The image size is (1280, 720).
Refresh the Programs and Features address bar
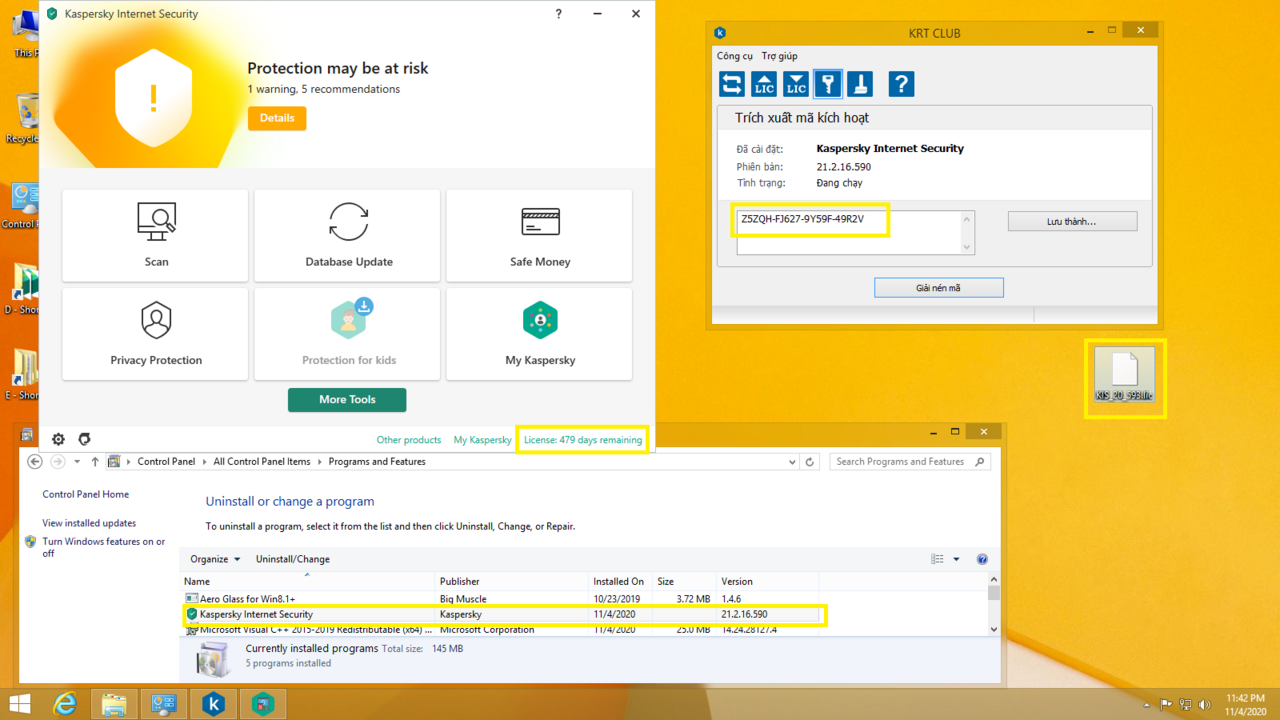tap(810, 462)
